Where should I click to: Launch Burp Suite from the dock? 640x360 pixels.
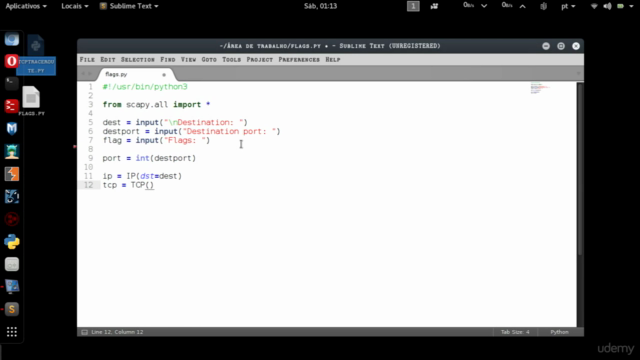coord(11,174)
